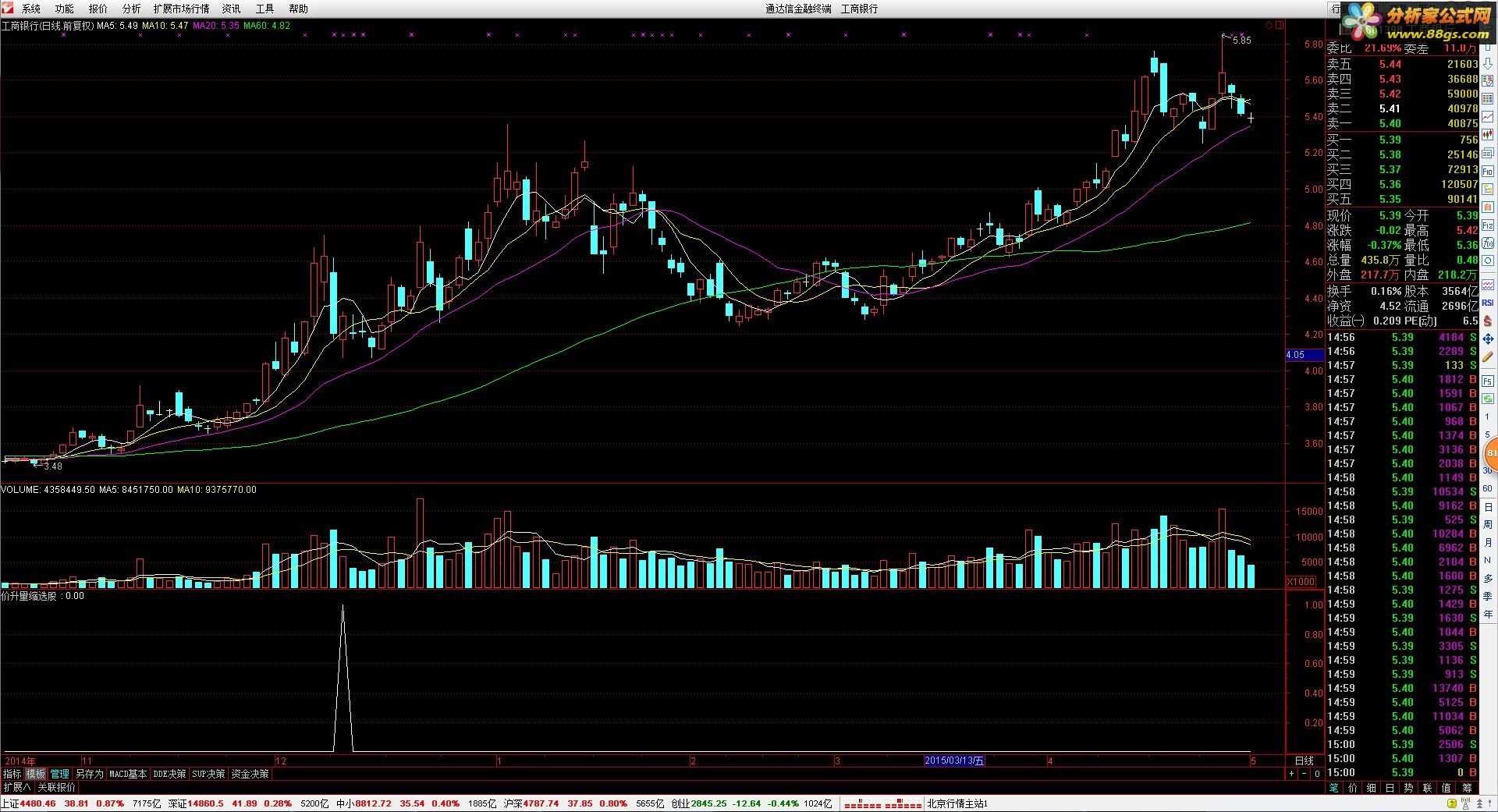Click the wavy indicator lines icon
The width and height of the screenshot is (1498, 812).
pos(1488,284)
